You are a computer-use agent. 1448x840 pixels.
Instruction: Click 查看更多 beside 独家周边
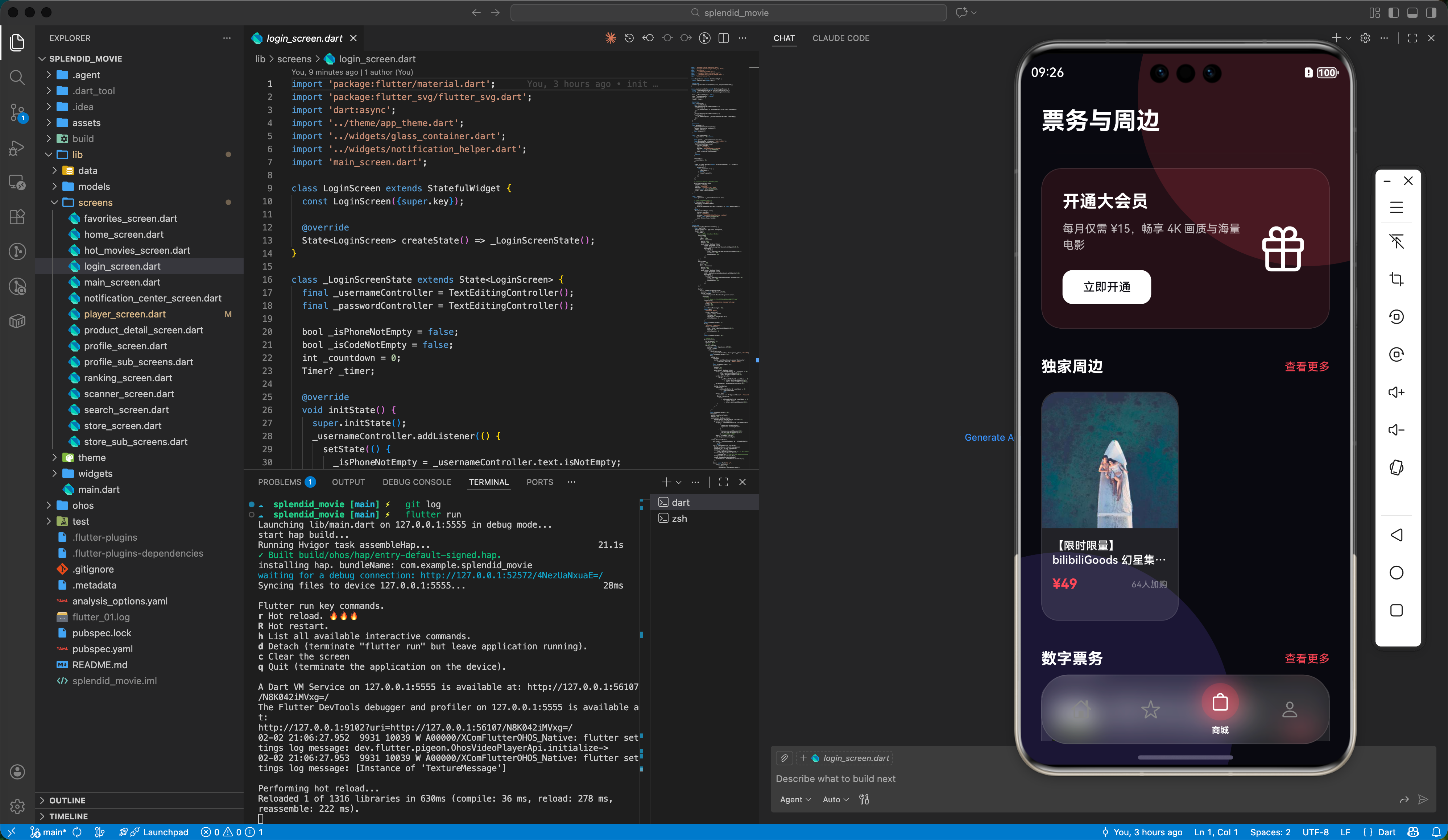coord(1307,366)
